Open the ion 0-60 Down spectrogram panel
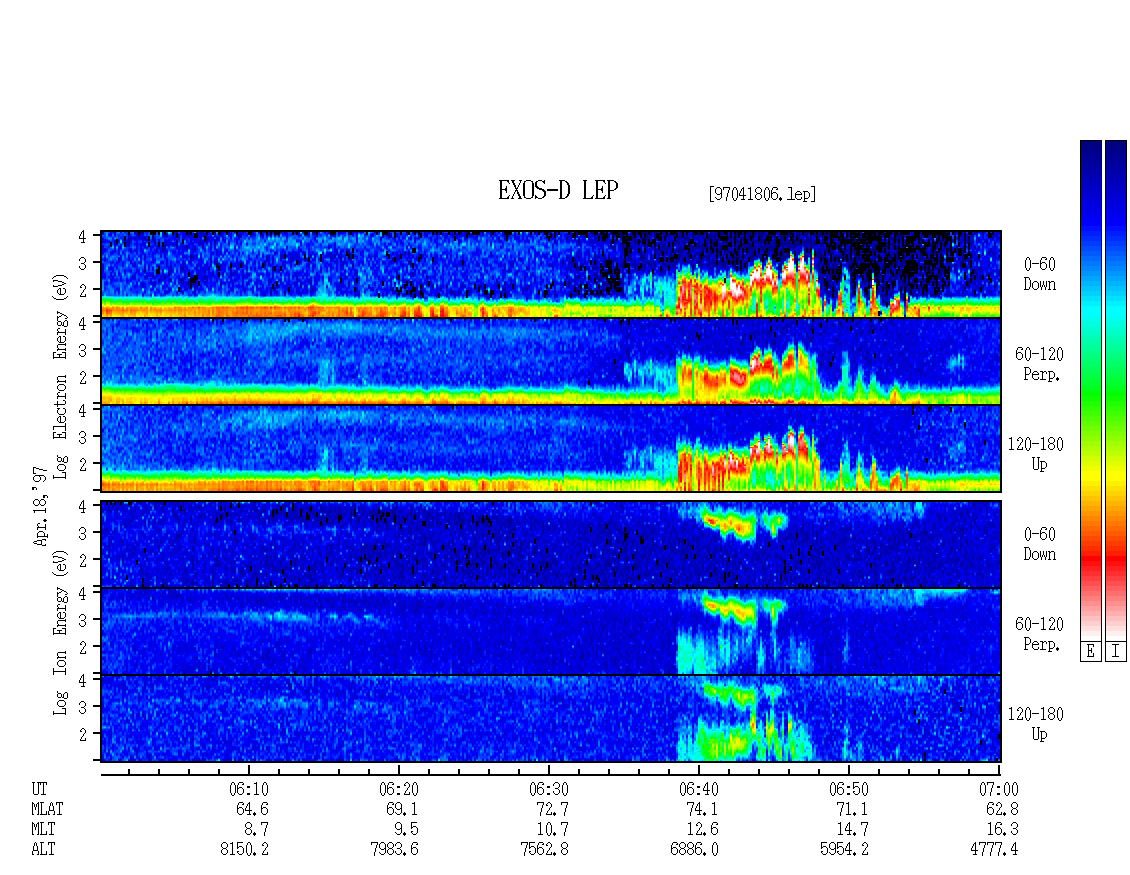The height and width of the screenshot is (875, 1130). pos(551,544)
